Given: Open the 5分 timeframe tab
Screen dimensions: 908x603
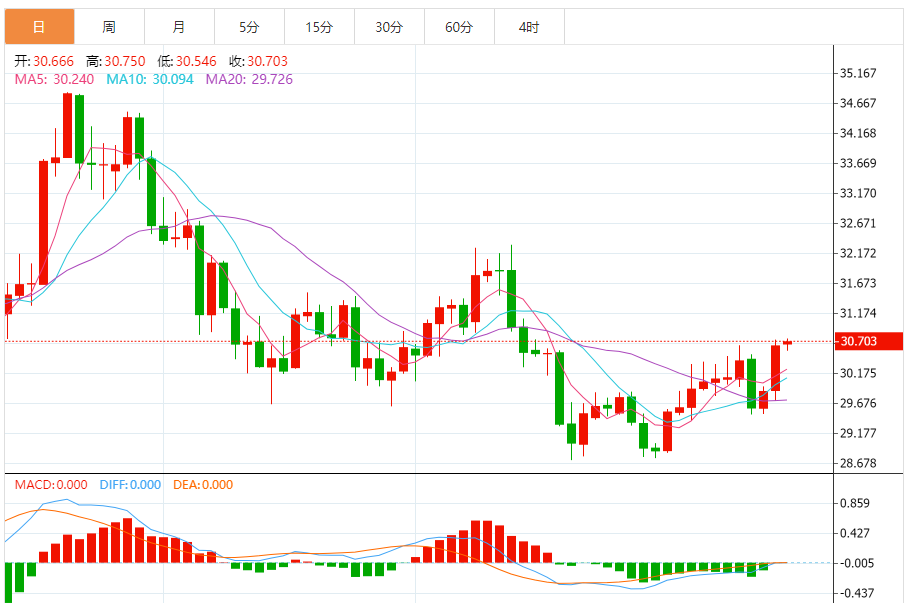Looking at the screenshot, I should 250,27.
